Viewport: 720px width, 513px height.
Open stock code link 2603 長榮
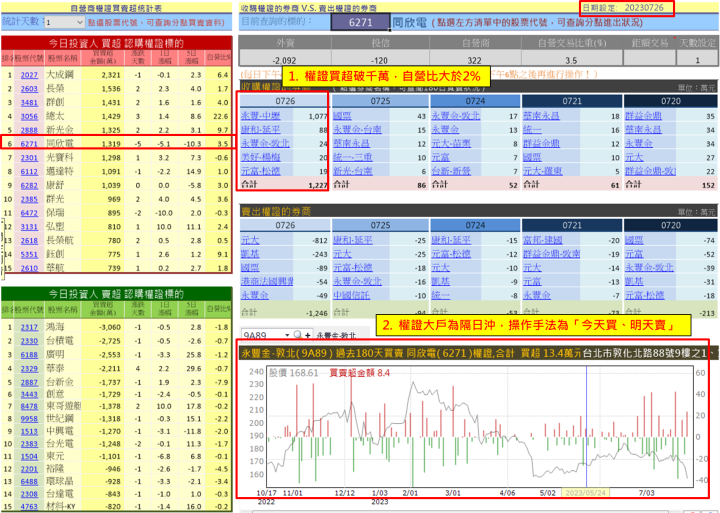click(x=29, y=89)
